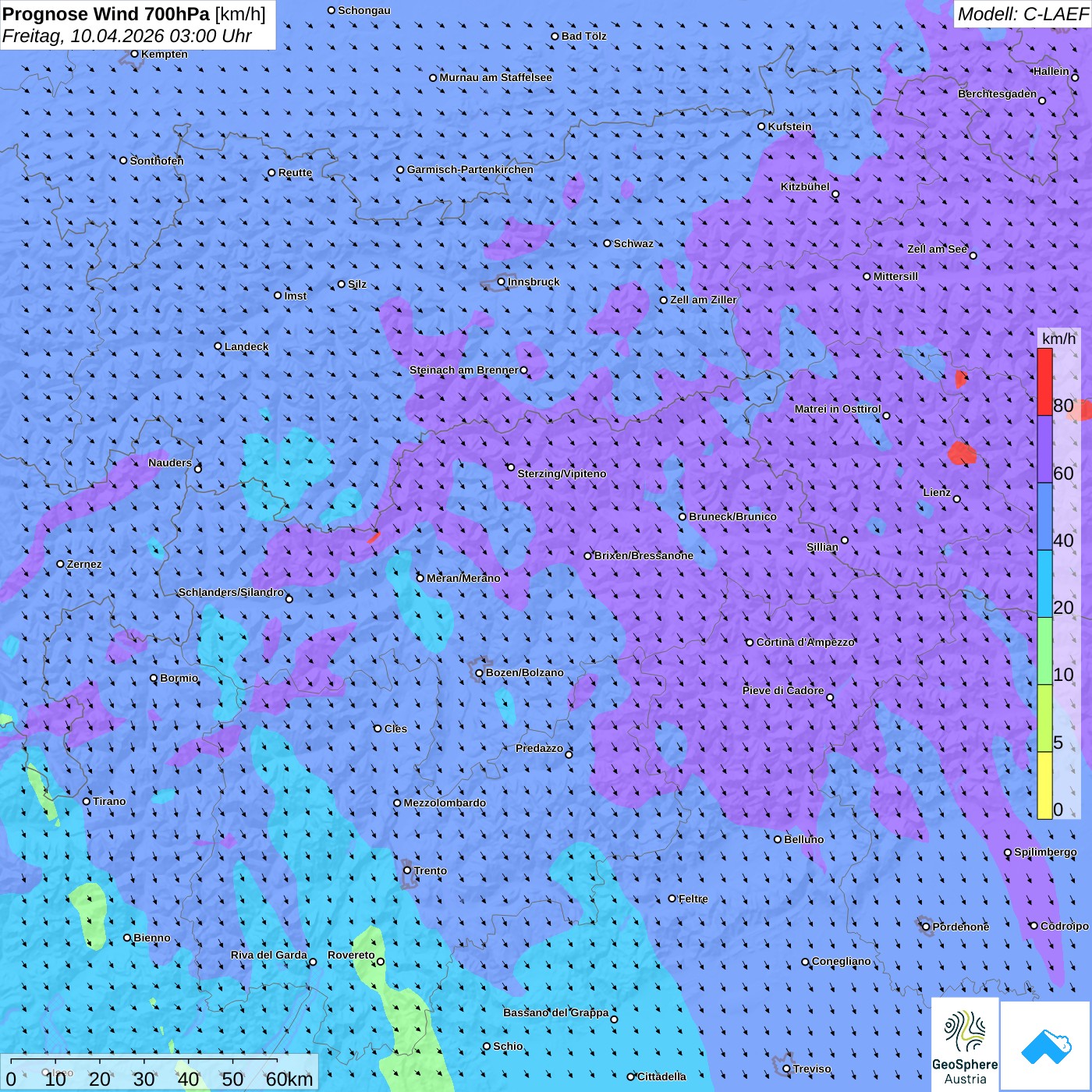Click the Cortina d'Ampezzo label
This screenshot has height=1092, width=1092.
point(806,642)
